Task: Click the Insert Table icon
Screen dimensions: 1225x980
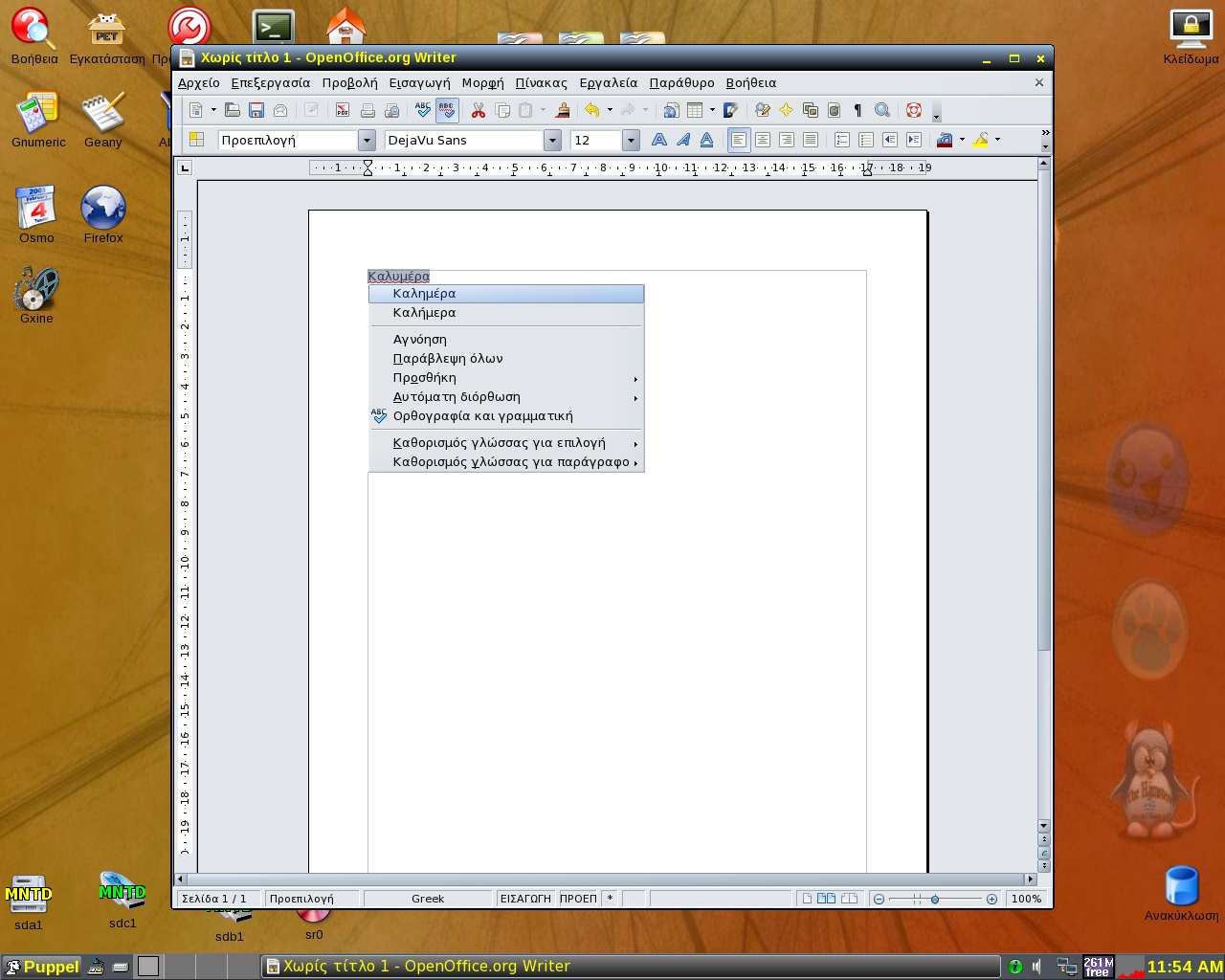Action: [696, 110]
